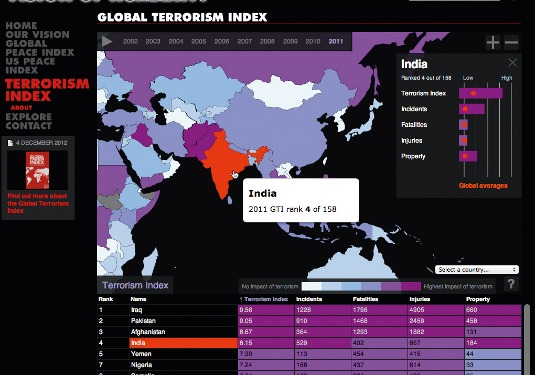
Task: Sort table by Incidents column
Action: pyautogui.click(x=309, y=299)
